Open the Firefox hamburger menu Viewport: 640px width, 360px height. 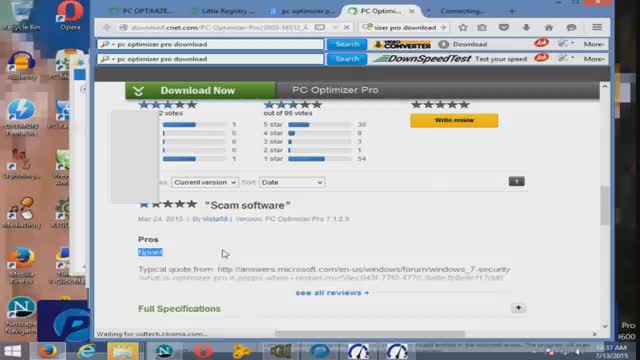597,27
